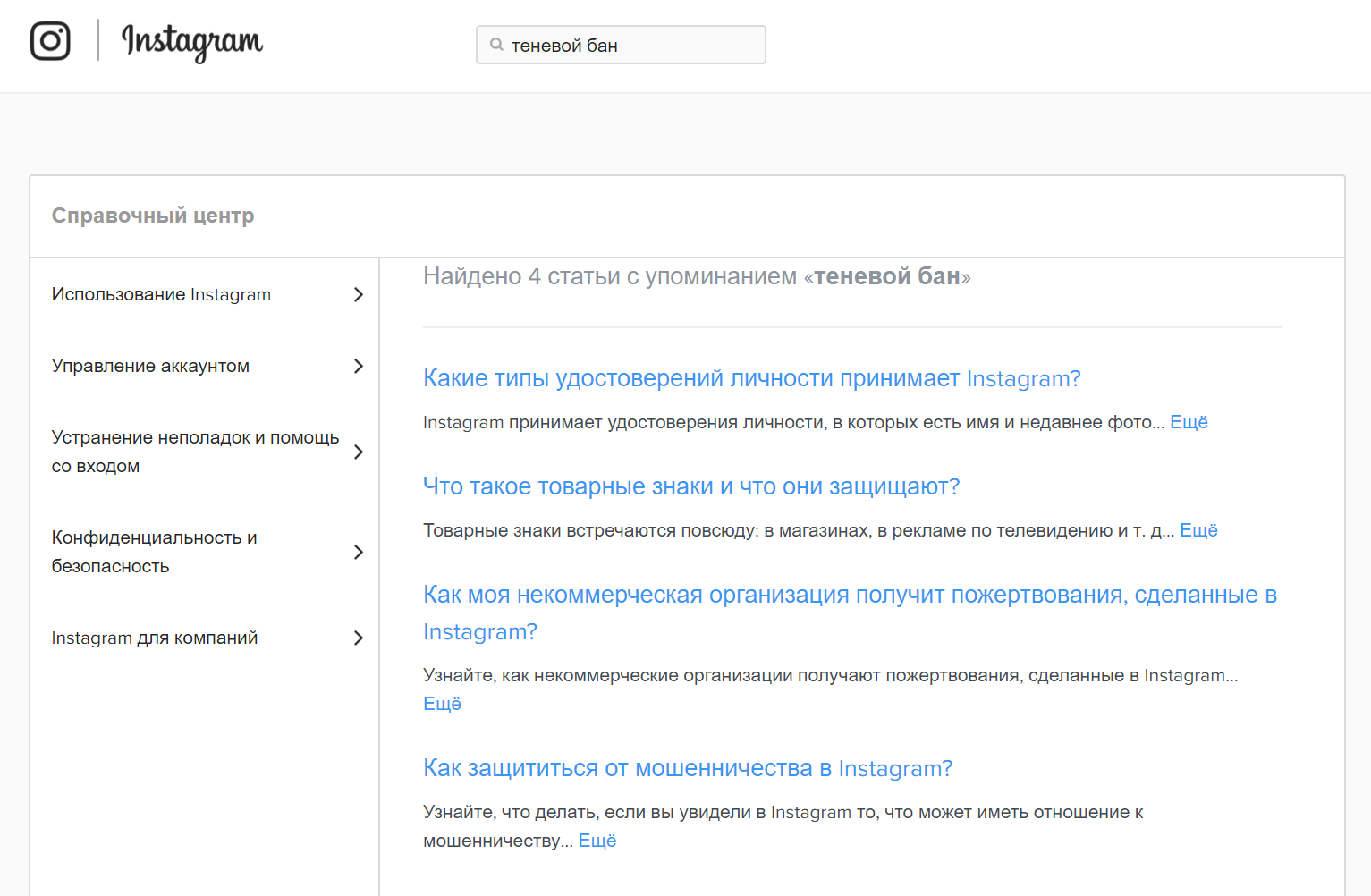The width and height of the screenshot is (1371, 896).
Task: Click the snippet «Товарные знаки встречаются повсюду»
Action: pos(799,530)
